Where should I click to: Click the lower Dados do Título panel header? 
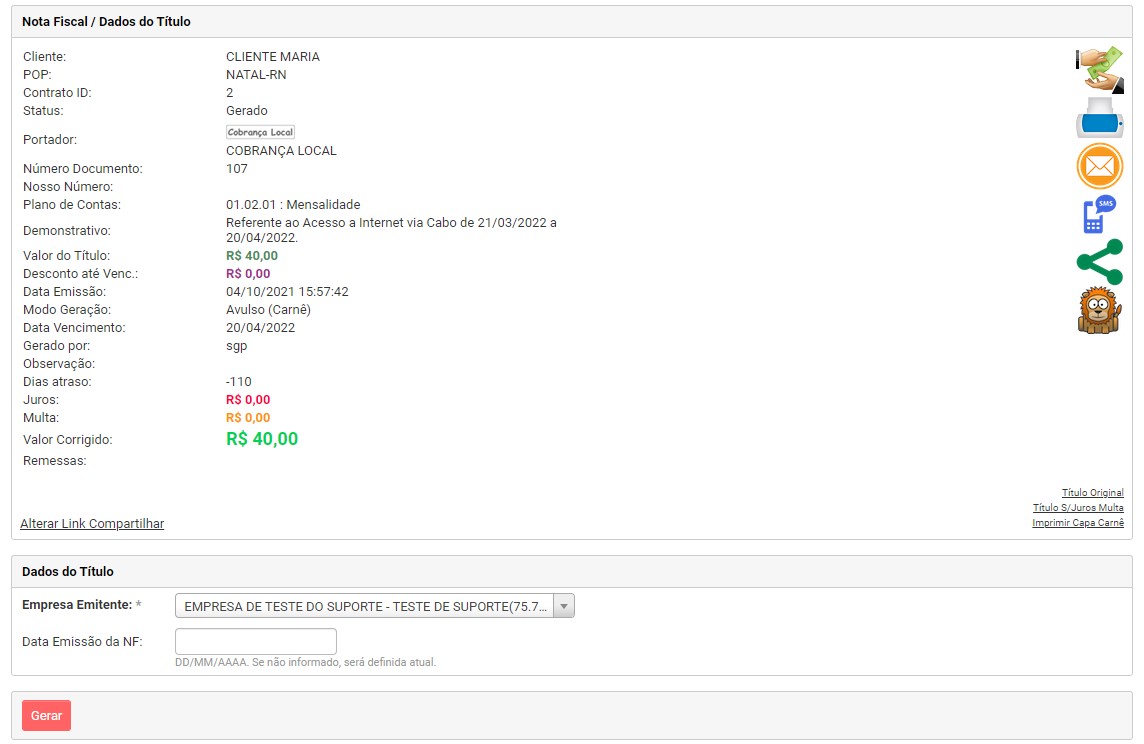tap(68, 572)
